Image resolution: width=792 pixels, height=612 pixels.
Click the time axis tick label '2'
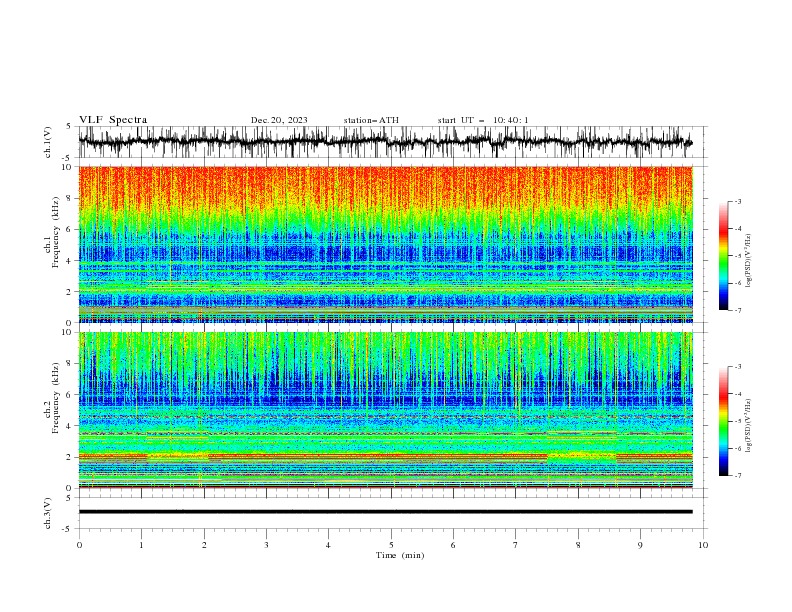204,545
